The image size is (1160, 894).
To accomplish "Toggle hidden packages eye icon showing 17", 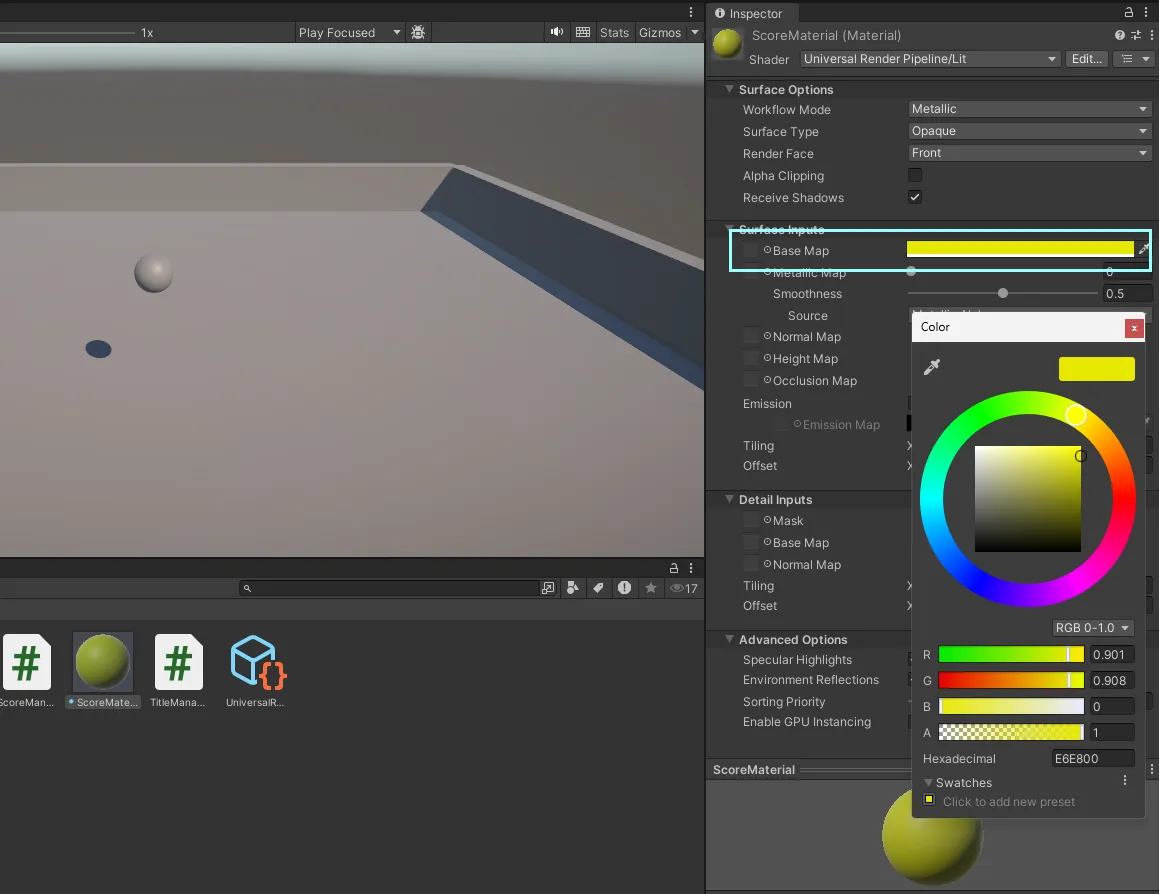I will 683,588.
